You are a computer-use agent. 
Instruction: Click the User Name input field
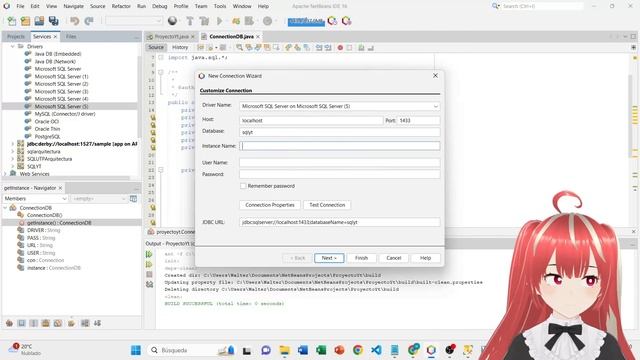coord(340,162)
